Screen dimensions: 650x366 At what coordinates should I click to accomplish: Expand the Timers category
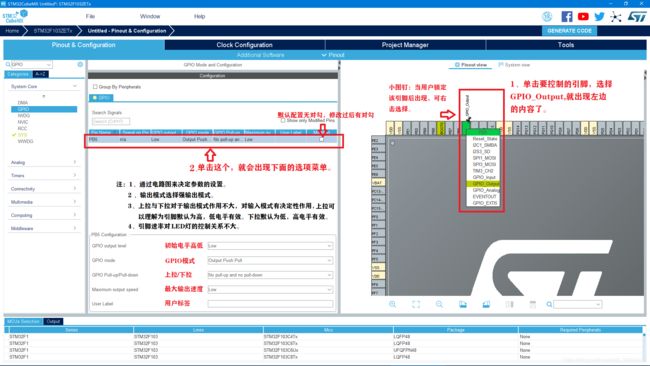point(75,175)
